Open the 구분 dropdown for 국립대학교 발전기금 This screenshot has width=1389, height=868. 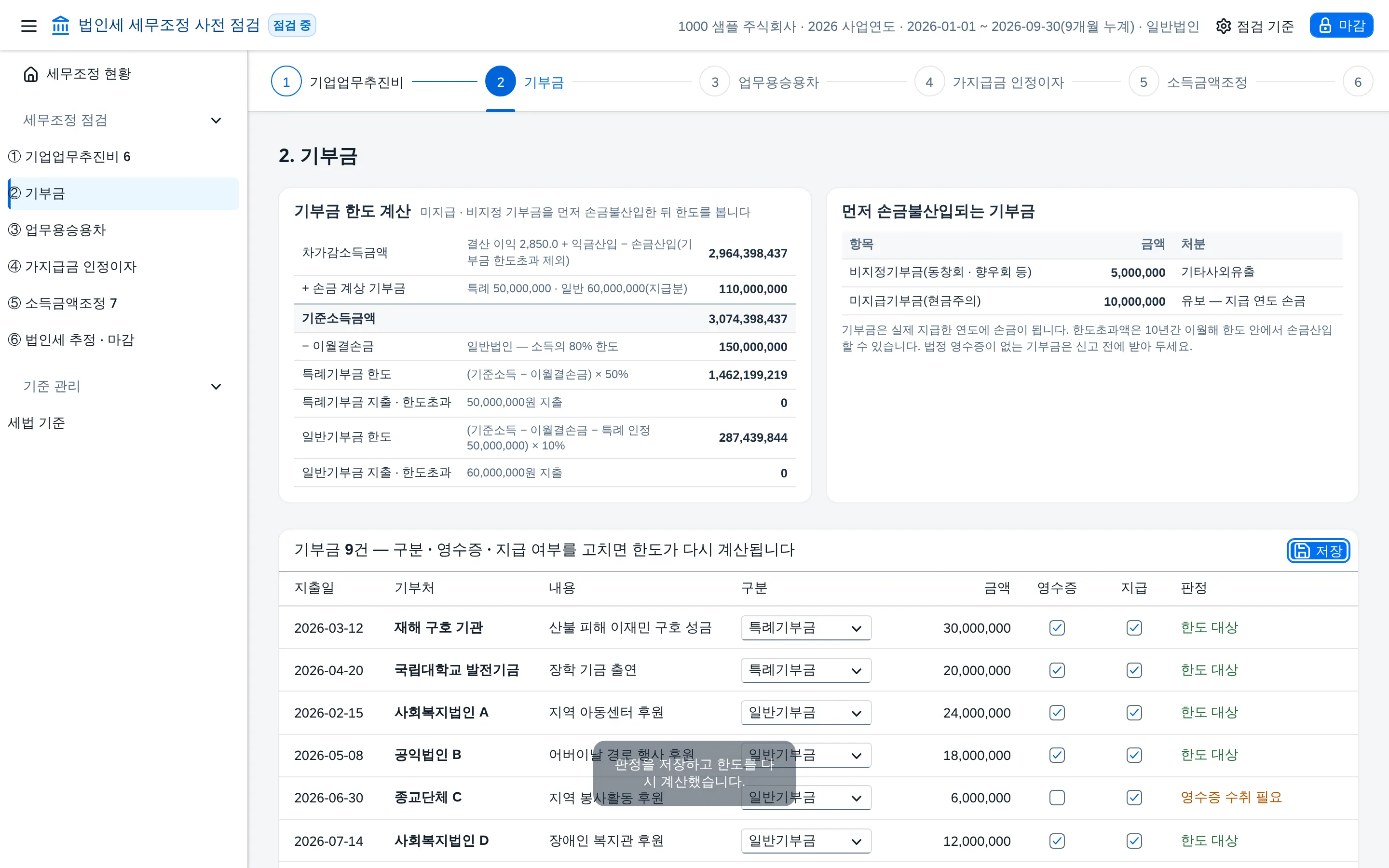click(806, 670)
